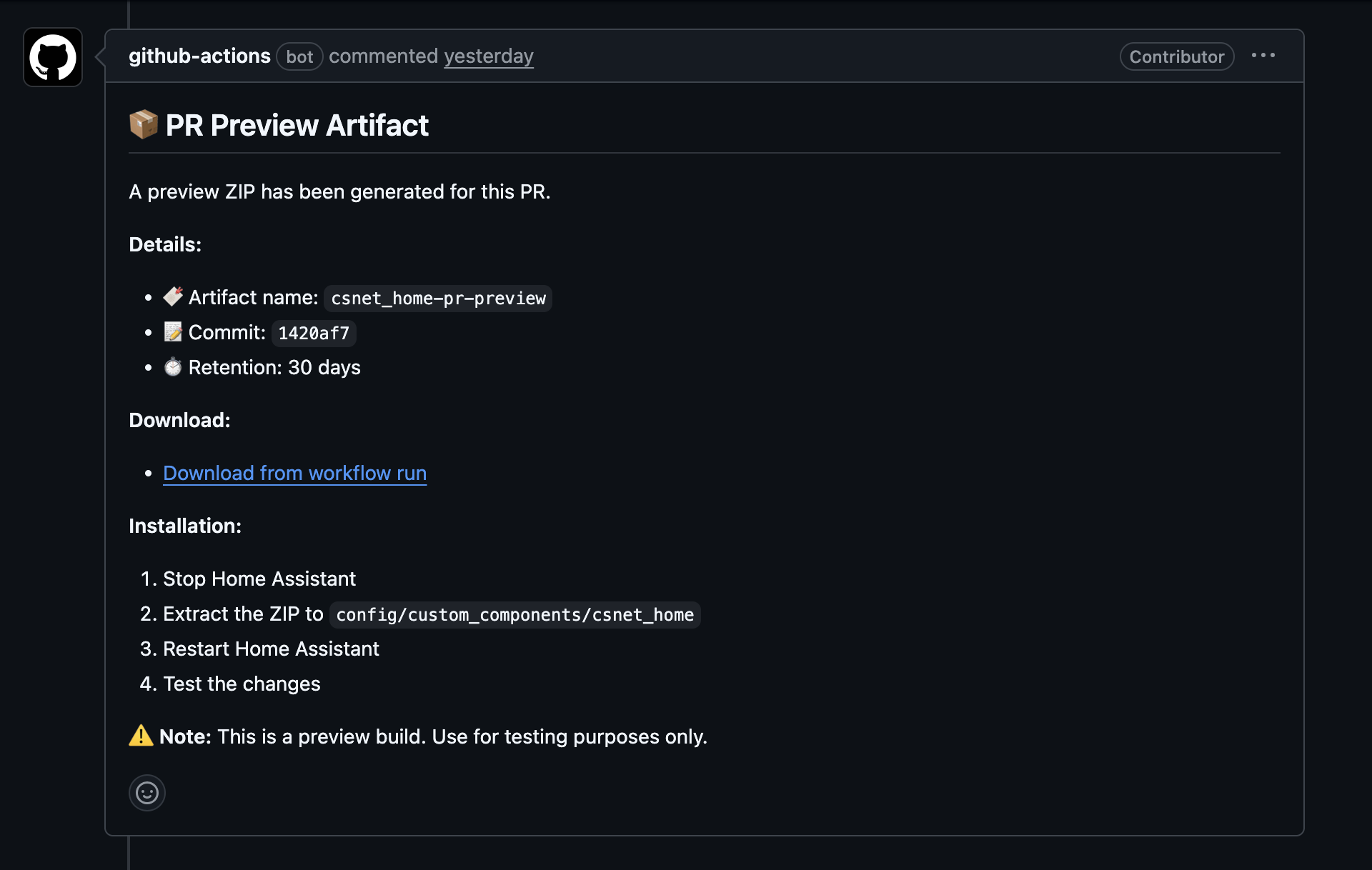Click the warning triangle icon in the note
1372x870 pixels.
point(140,736)
